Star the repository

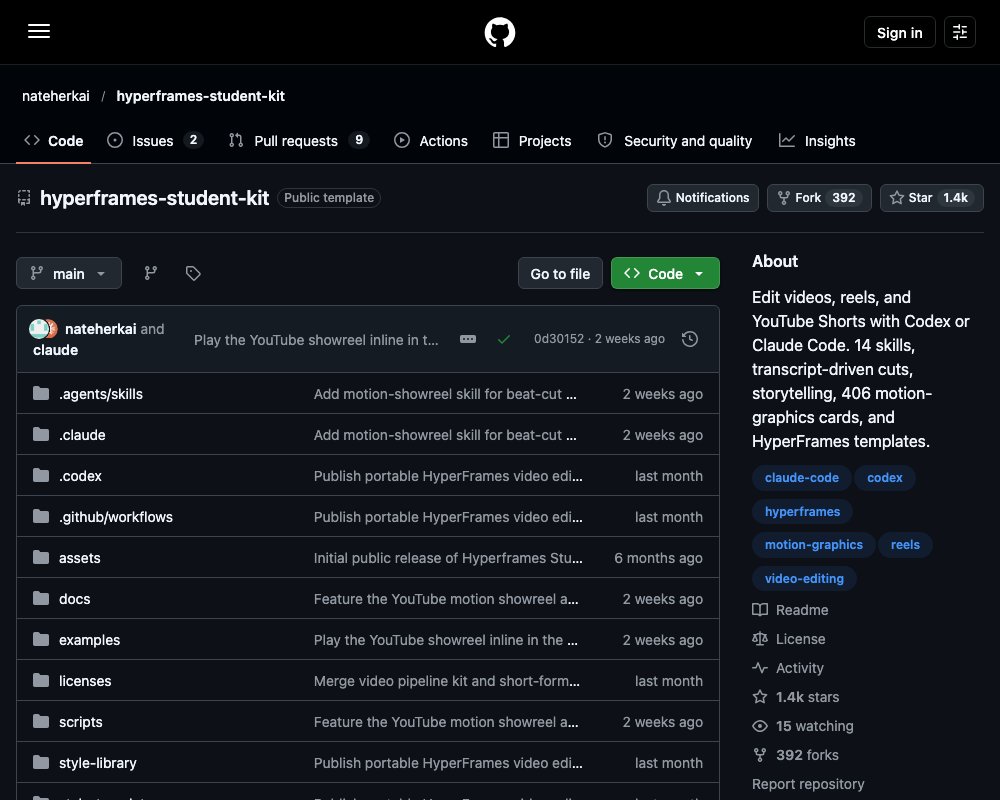(x=931, y=198)
